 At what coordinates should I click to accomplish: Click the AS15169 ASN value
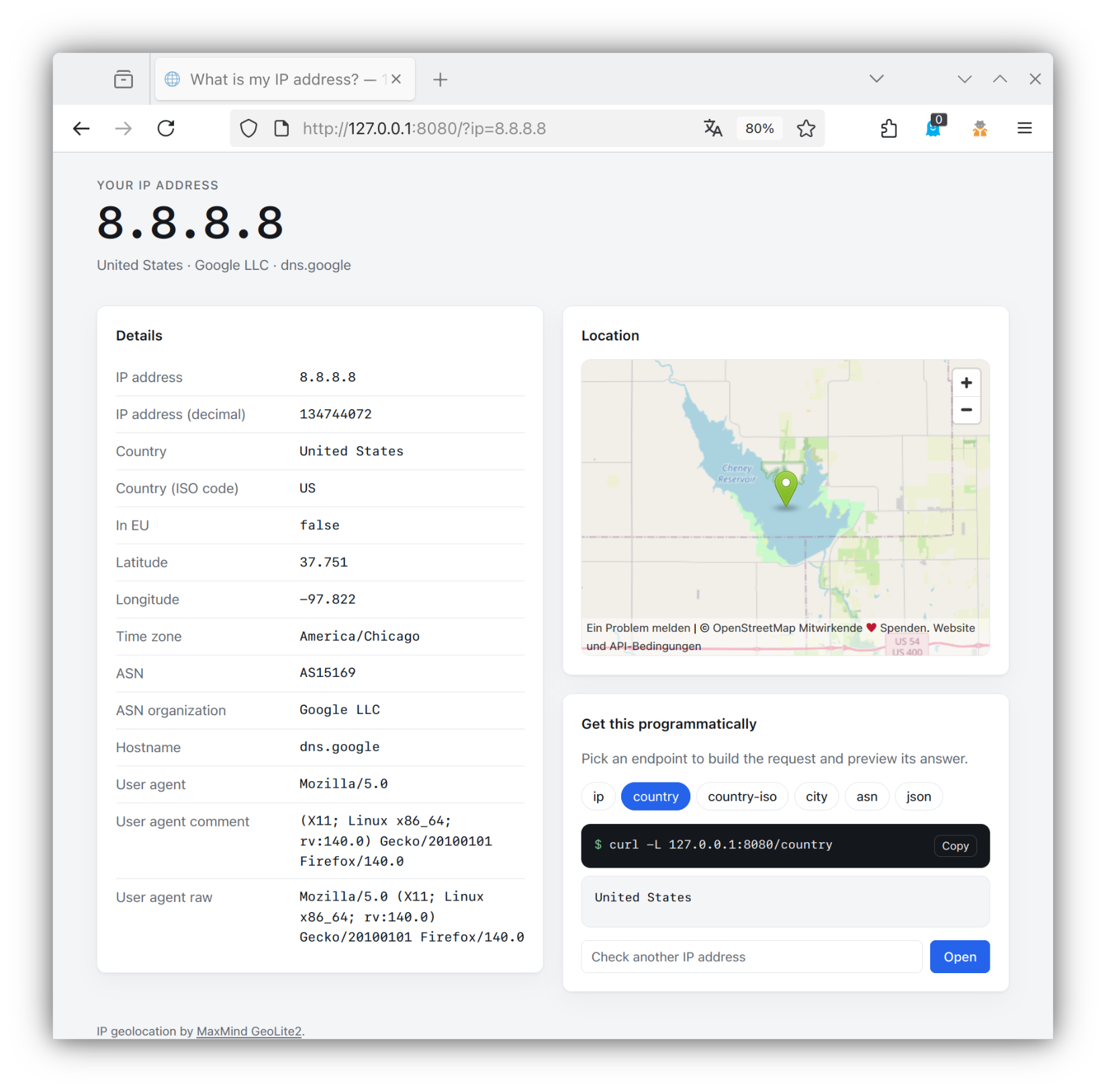pyautogui.click(x=328, y=673)
